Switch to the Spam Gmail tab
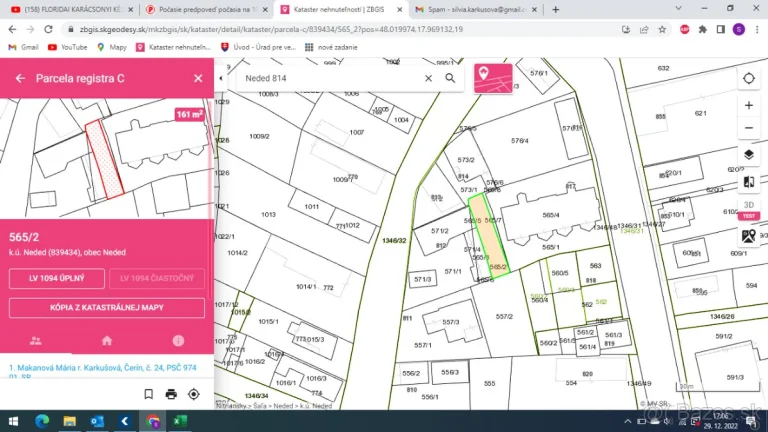The width and height of the screenshot is (768, 432). coord(473,9)
